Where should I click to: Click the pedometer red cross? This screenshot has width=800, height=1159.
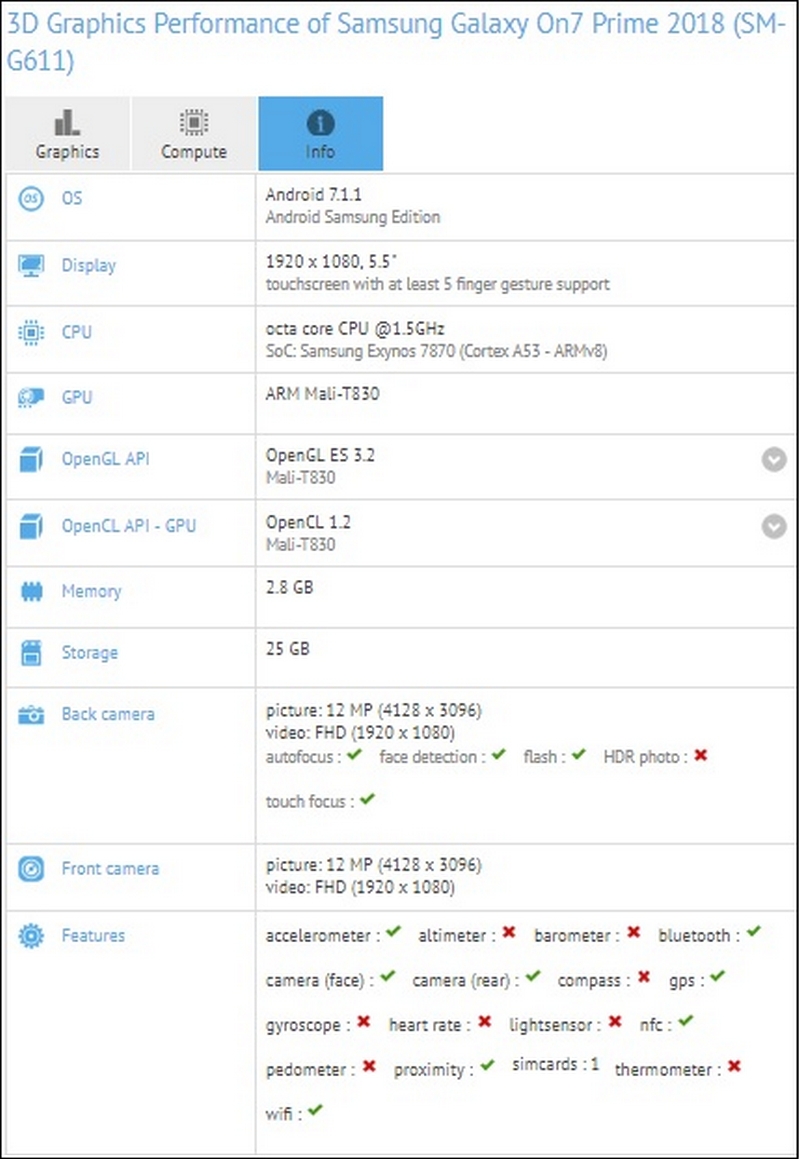369,1066
